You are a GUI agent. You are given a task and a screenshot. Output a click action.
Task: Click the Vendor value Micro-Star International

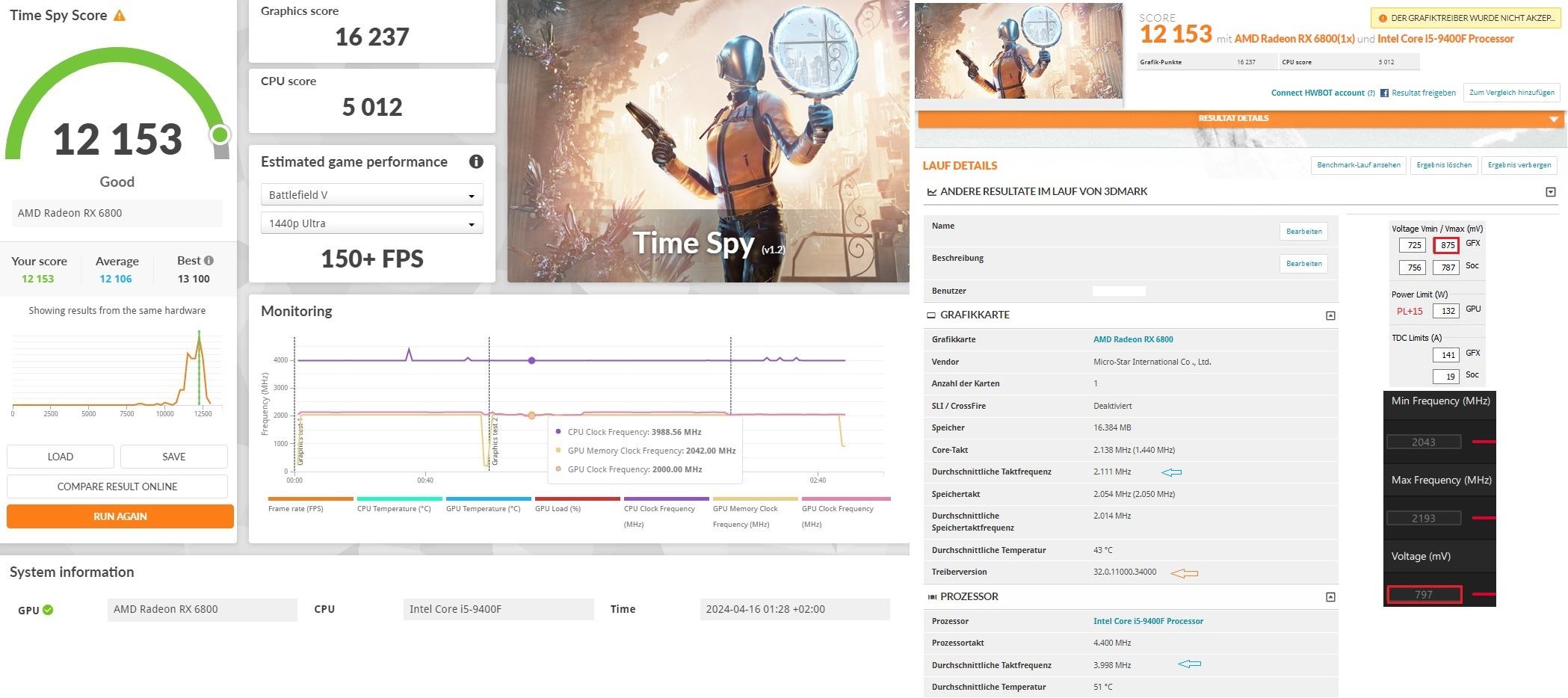pyautogui.click(x=1152, y=362)
